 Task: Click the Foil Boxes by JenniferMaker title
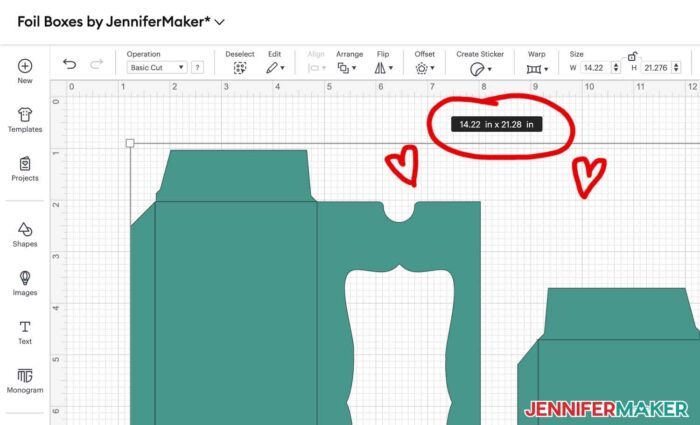pyautogui.click(x=114, y=21)
